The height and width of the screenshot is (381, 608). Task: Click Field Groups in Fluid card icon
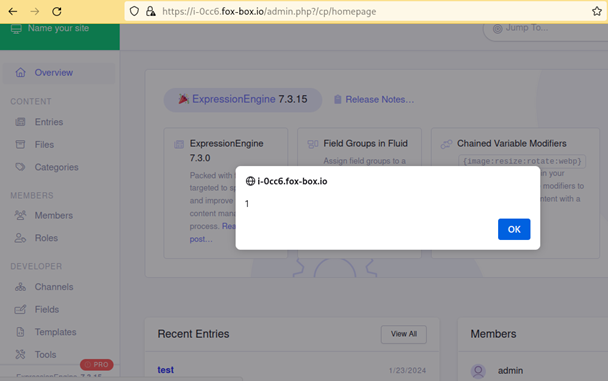tap(313, 145)
